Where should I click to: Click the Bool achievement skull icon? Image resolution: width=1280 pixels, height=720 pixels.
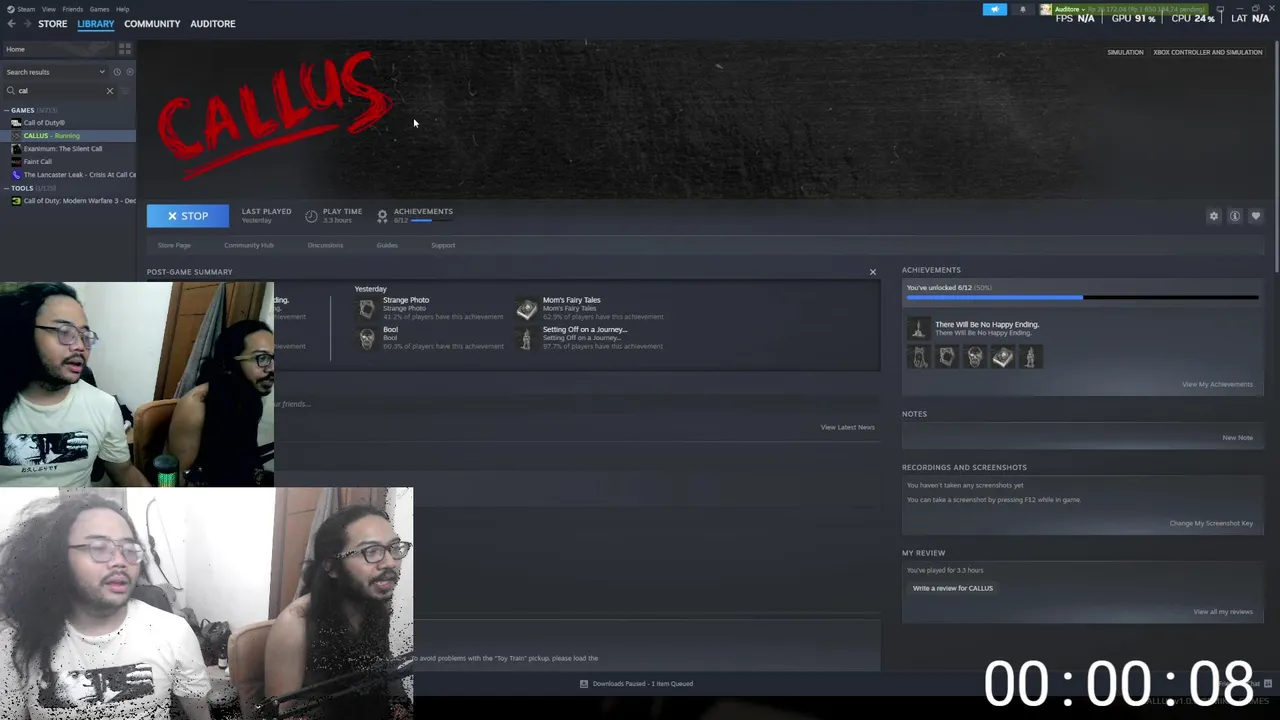click(x=367, y=339)
